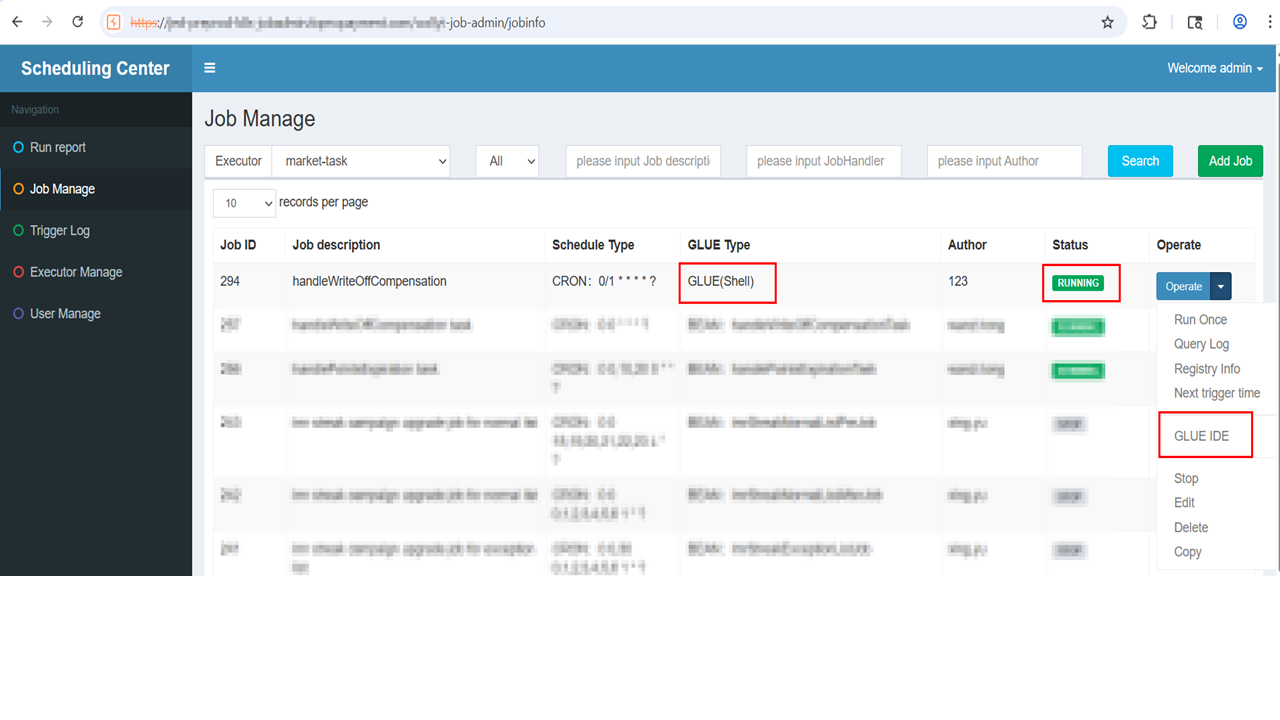The width and height of the screenshot is (1280, 720).
Task: Click the handleWriteOffCompensation job description
Action: [369, 281]
